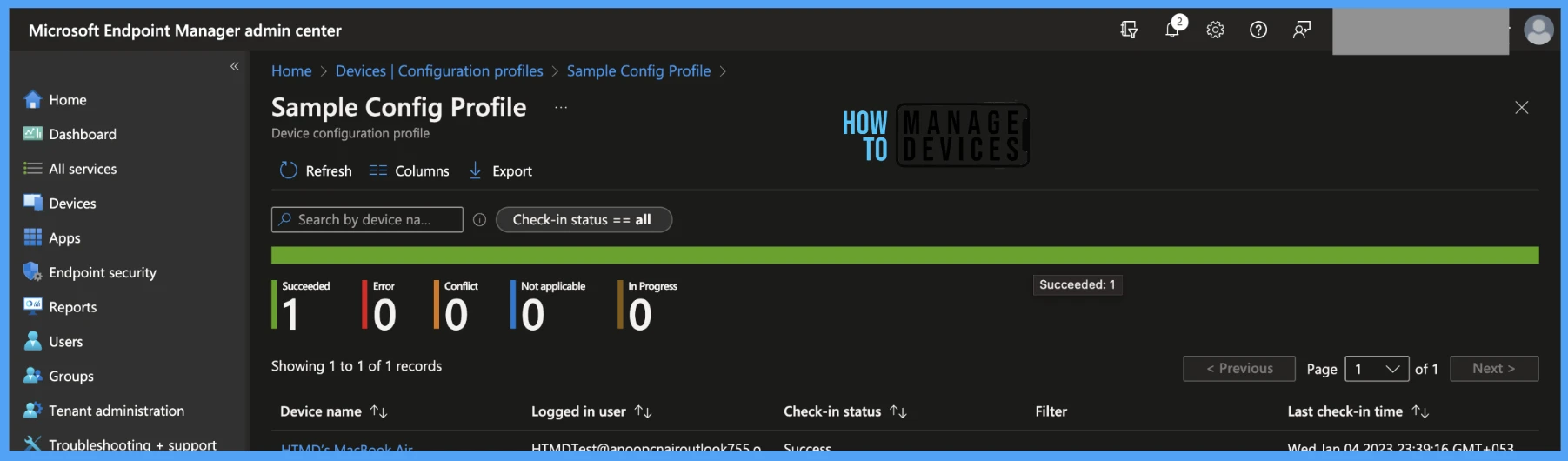The width and height of the screenshot is (1568, 461).
Task: Focus the Search by device name field
Action: (367, 219)
